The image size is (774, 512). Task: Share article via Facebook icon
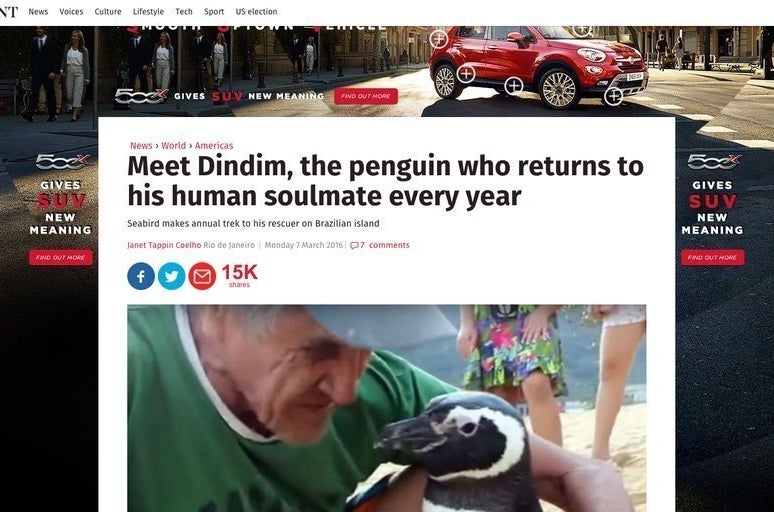141,276
